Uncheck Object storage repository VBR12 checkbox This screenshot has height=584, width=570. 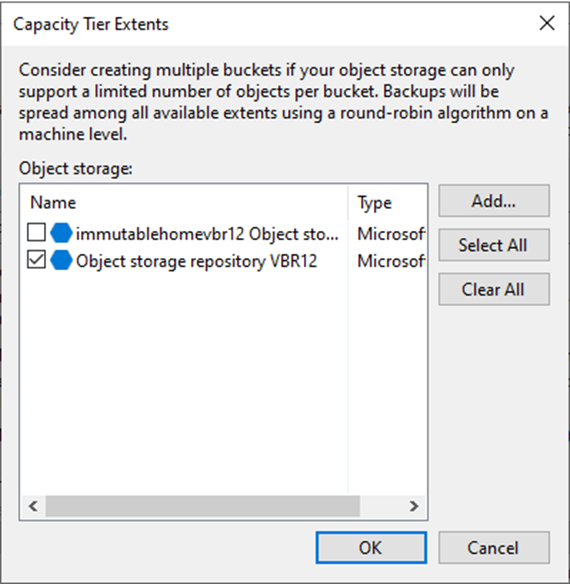pos(37,260)
